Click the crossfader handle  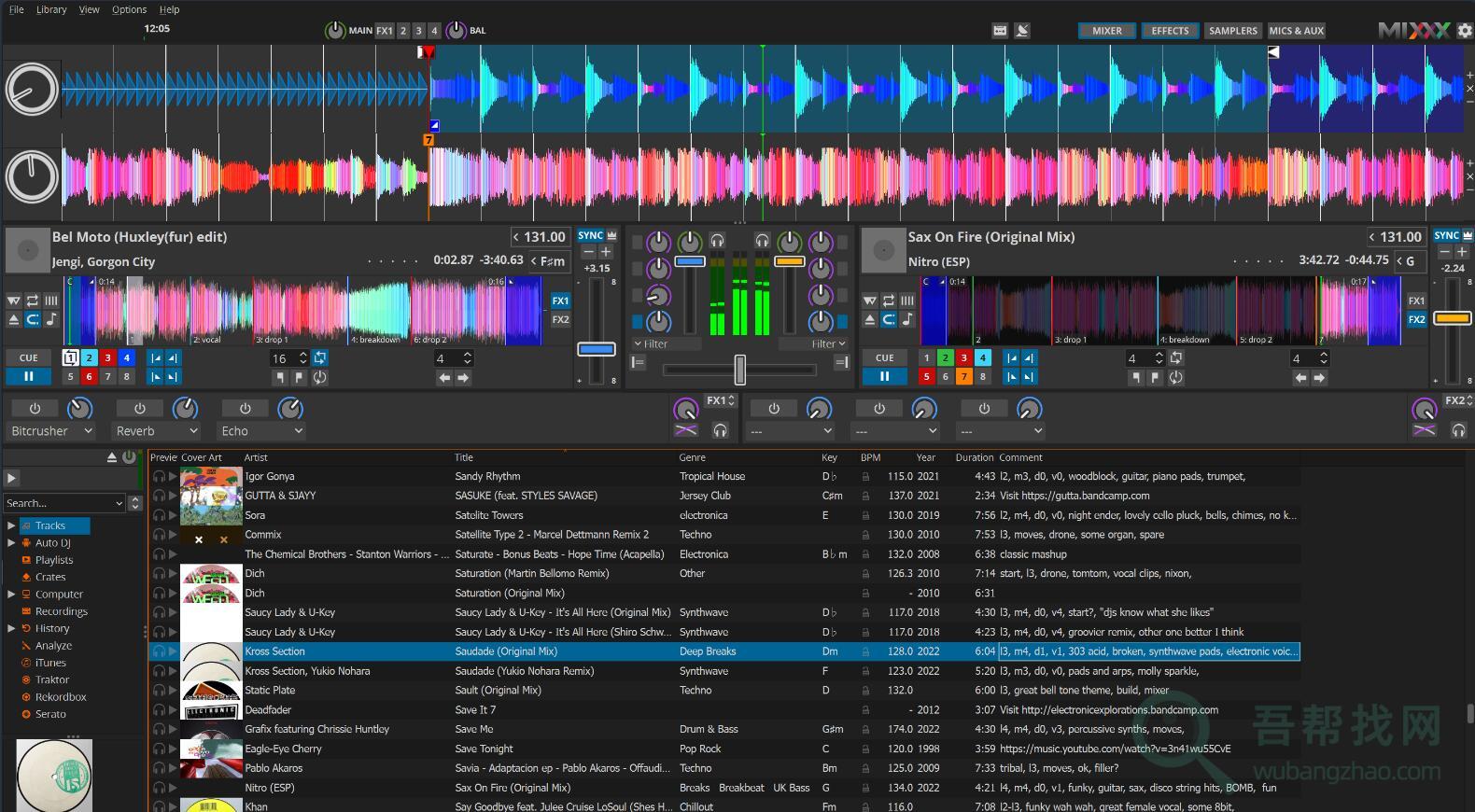click(739, 370)
